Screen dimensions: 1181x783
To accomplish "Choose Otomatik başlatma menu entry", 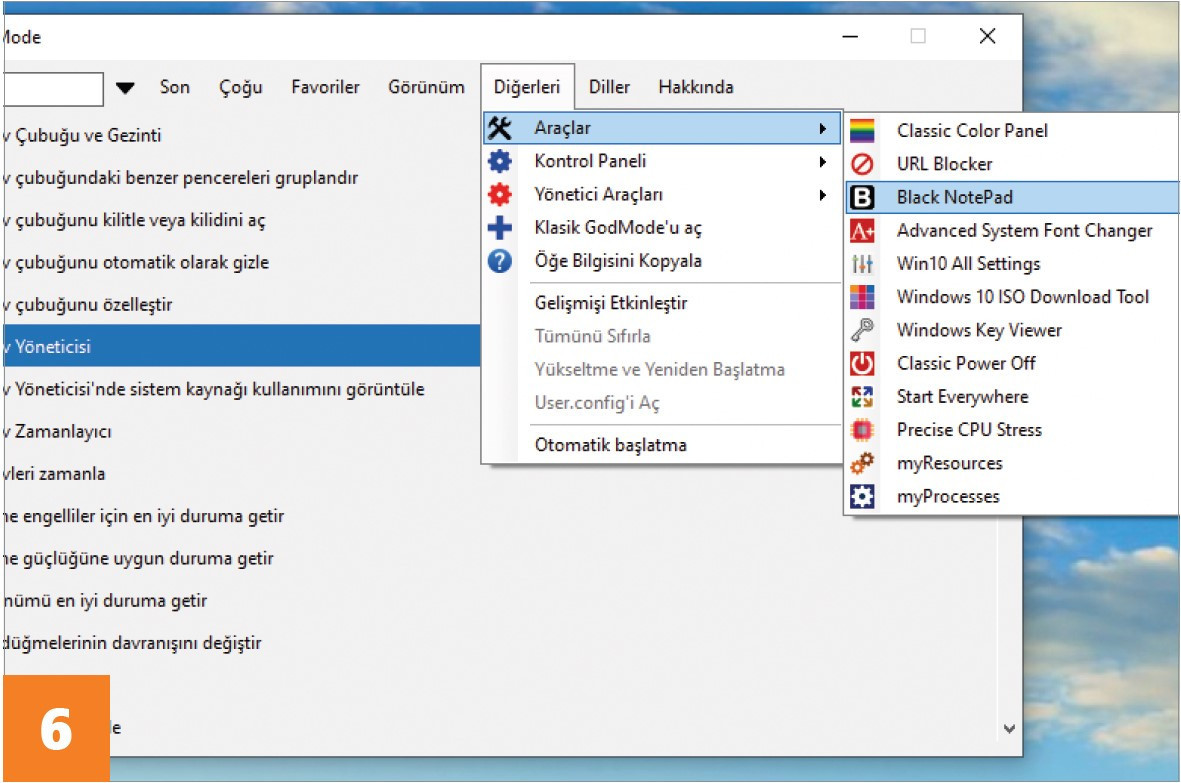I will tap(662, 445).
